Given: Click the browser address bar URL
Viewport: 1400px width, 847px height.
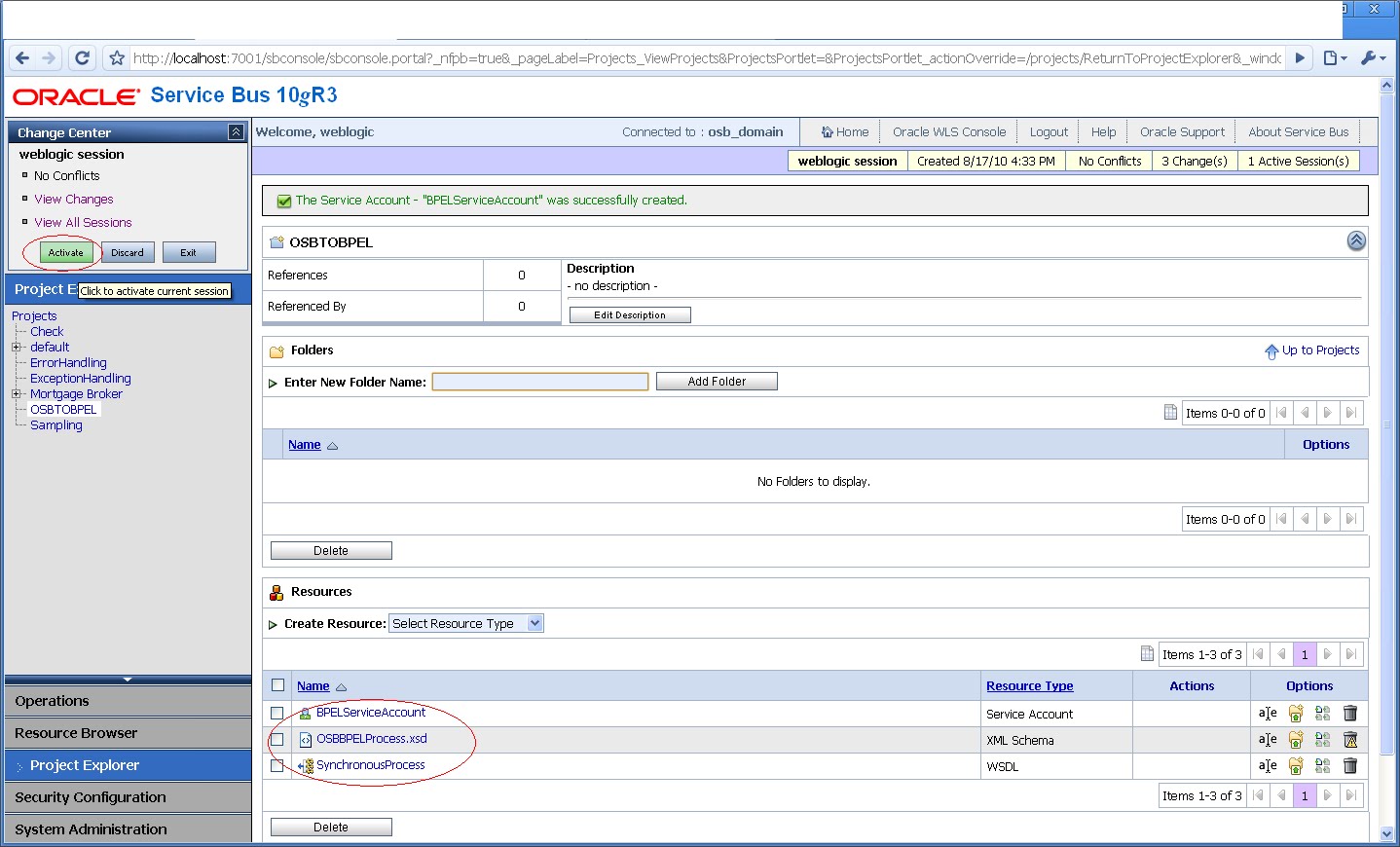Looking at the screenshot, I should coord(708,57).
